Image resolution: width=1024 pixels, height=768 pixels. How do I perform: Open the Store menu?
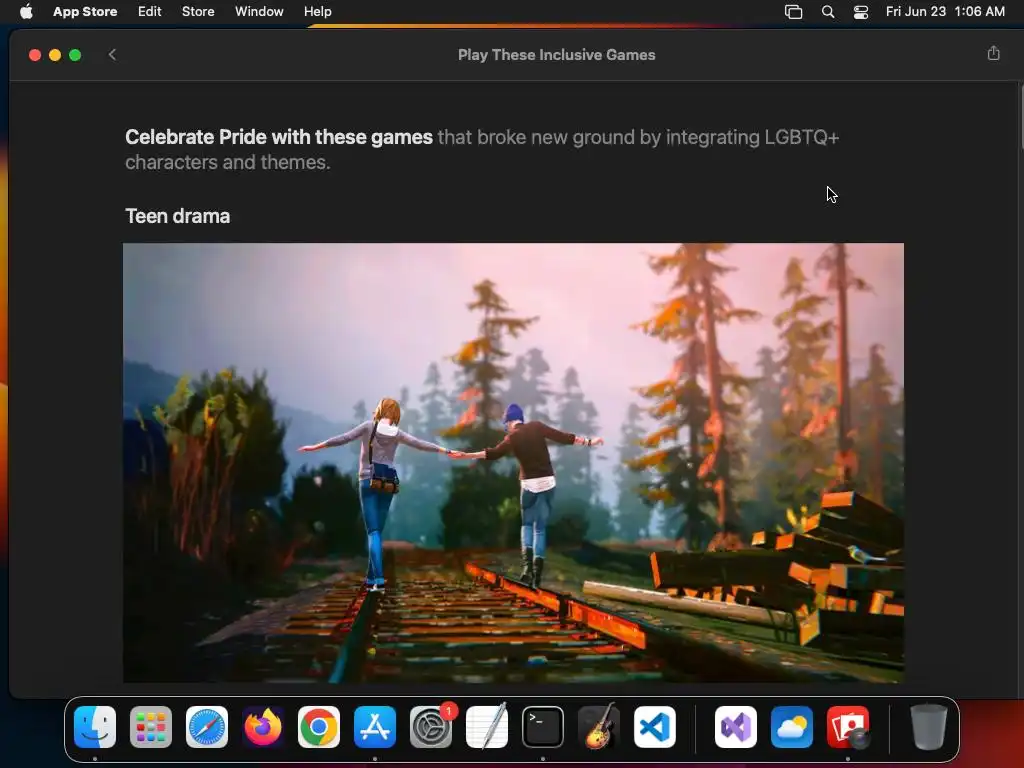coord(198,12)
